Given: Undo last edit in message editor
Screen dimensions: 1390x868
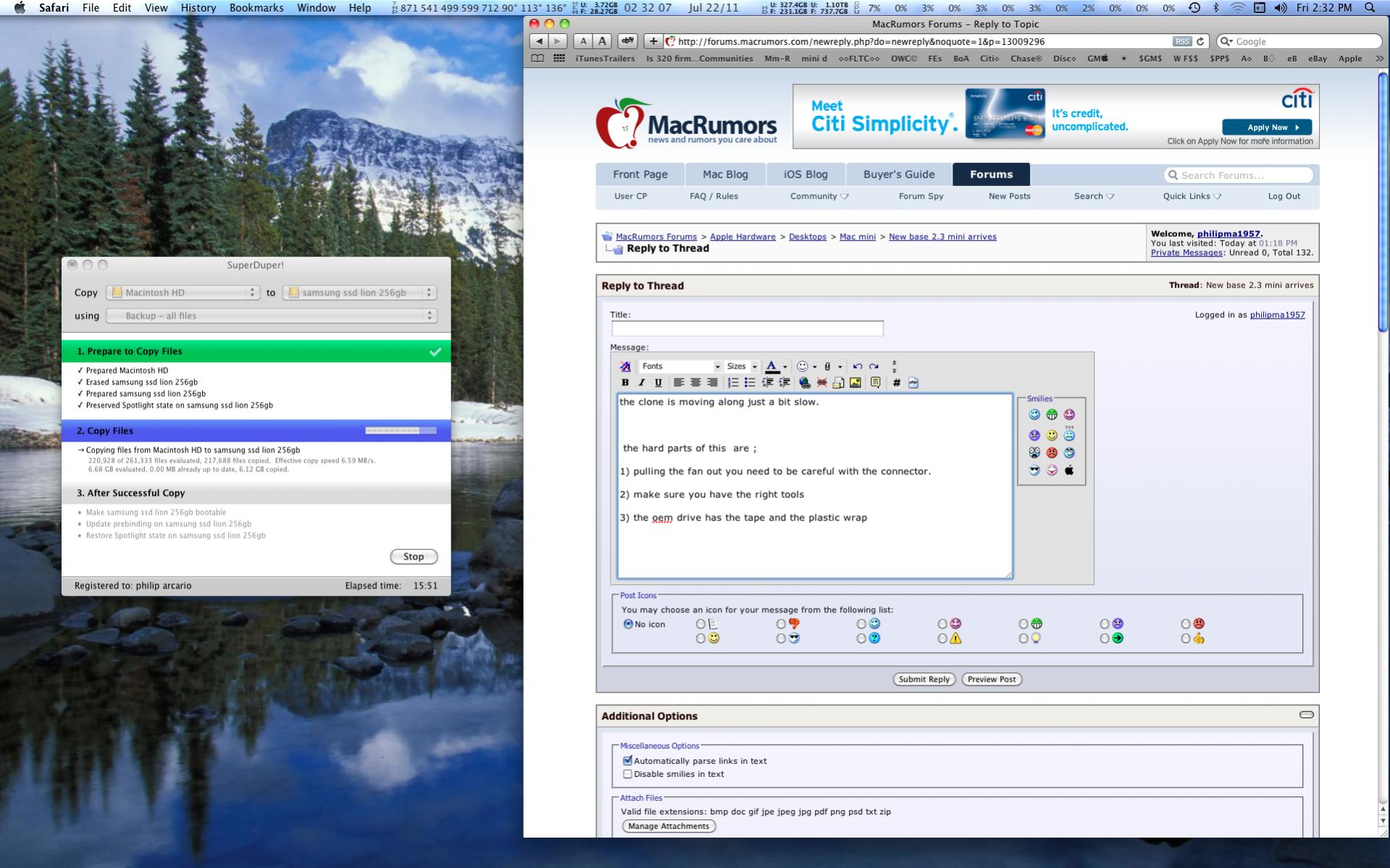Looking at the screenshot, I should 858,366.
